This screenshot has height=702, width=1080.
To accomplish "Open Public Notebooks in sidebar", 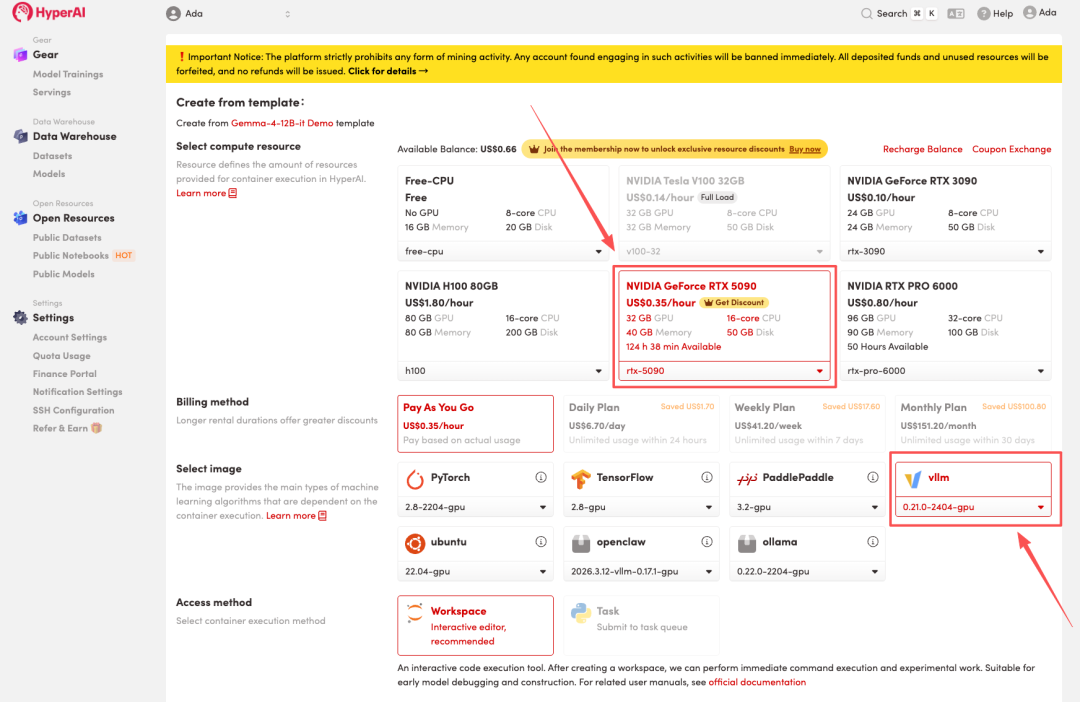I will 70,256.
